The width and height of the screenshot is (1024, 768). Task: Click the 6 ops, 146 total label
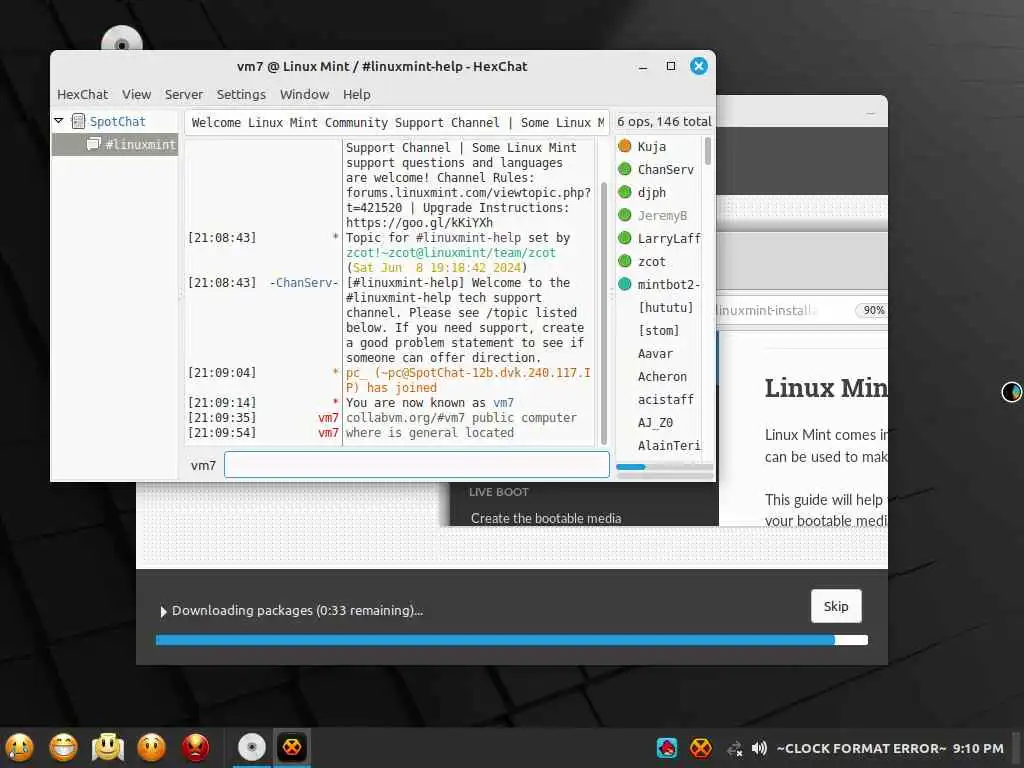pyautogui.click(x=664, y=122)
